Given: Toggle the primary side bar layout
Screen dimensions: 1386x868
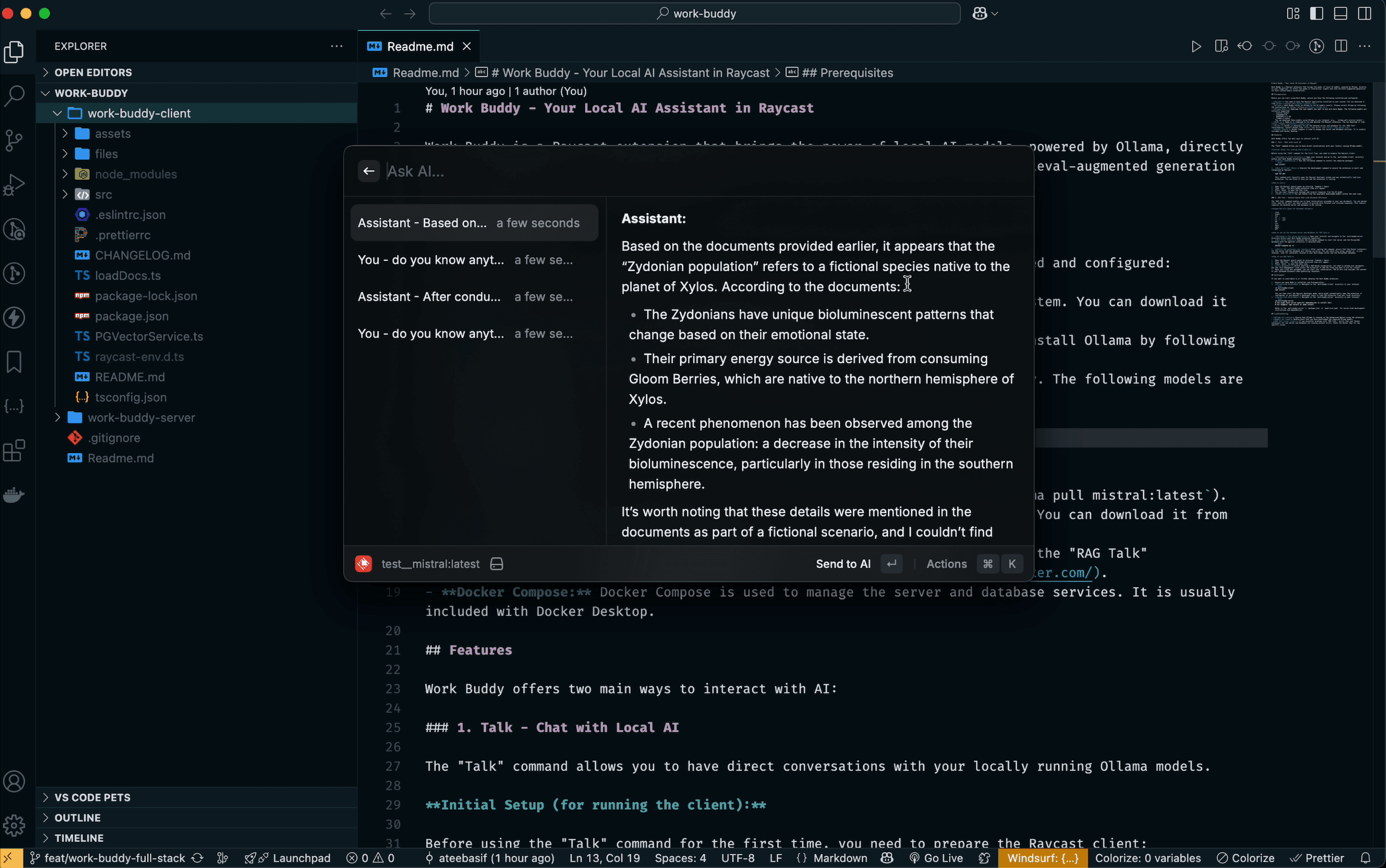Looking at the screenshot, I should coord(1316,13).
